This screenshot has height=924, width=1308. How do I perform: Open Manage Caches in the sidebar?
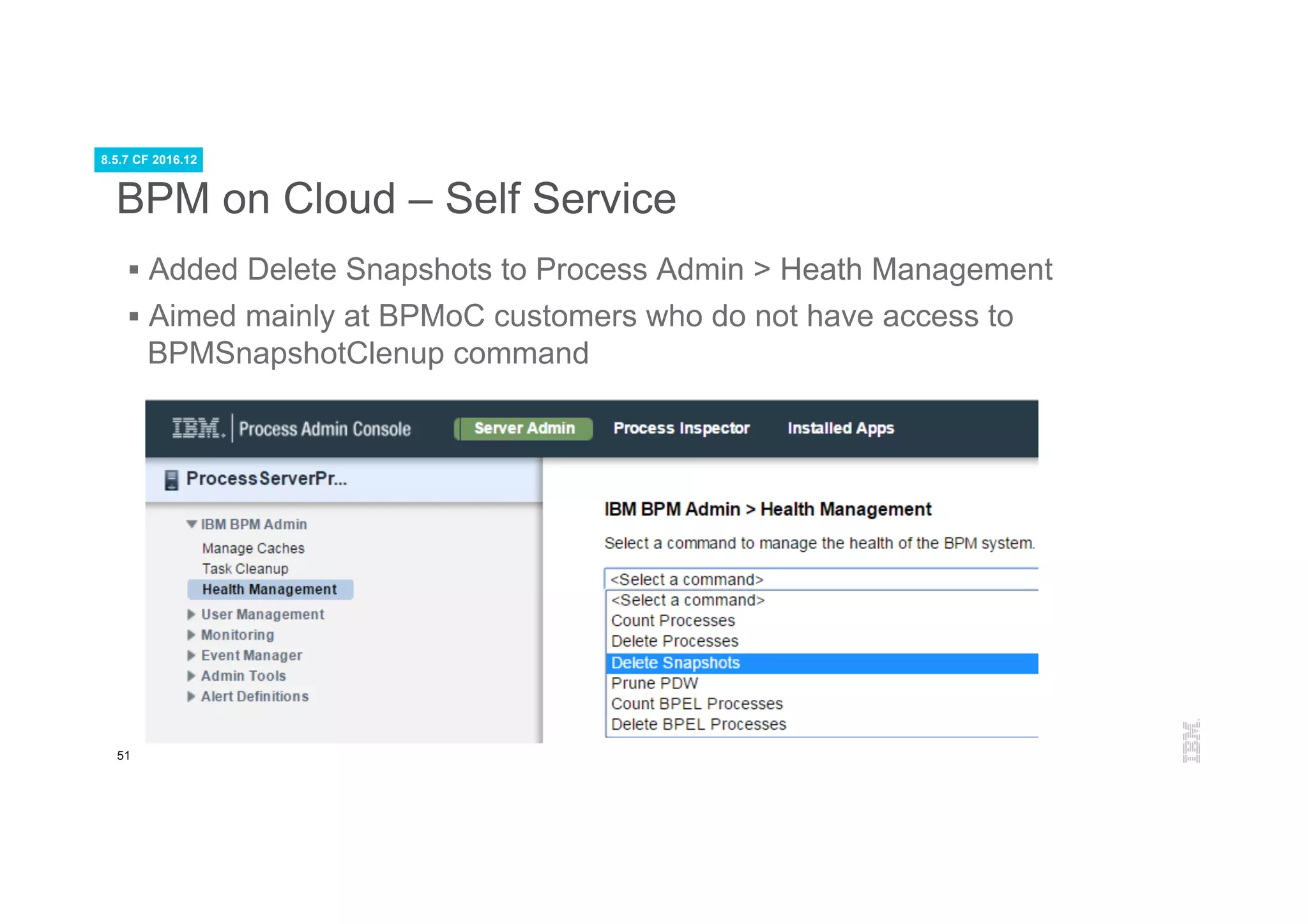point(253,549)
